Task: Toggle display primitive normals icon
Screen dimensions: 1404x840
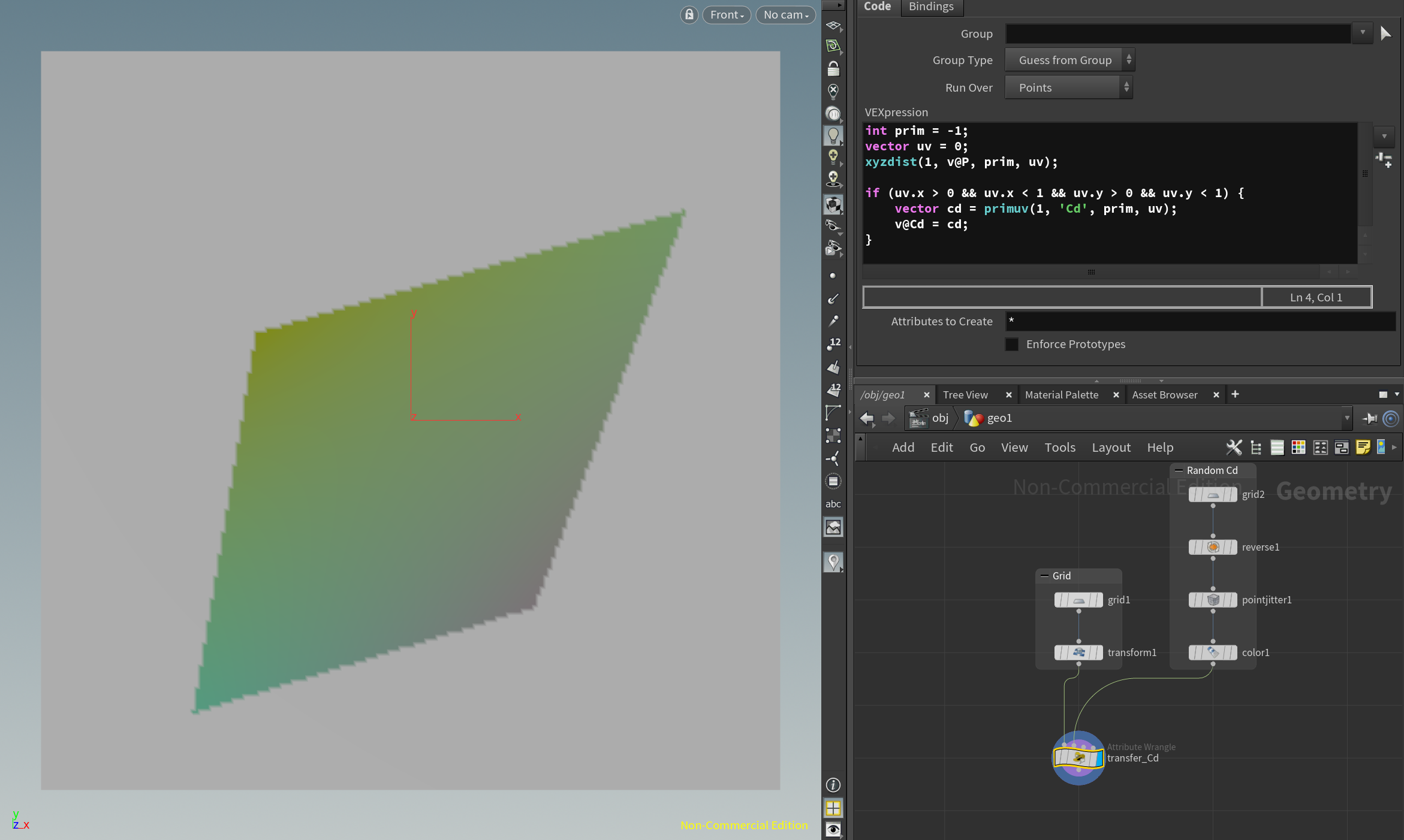Action: click(x=833, y=367)
